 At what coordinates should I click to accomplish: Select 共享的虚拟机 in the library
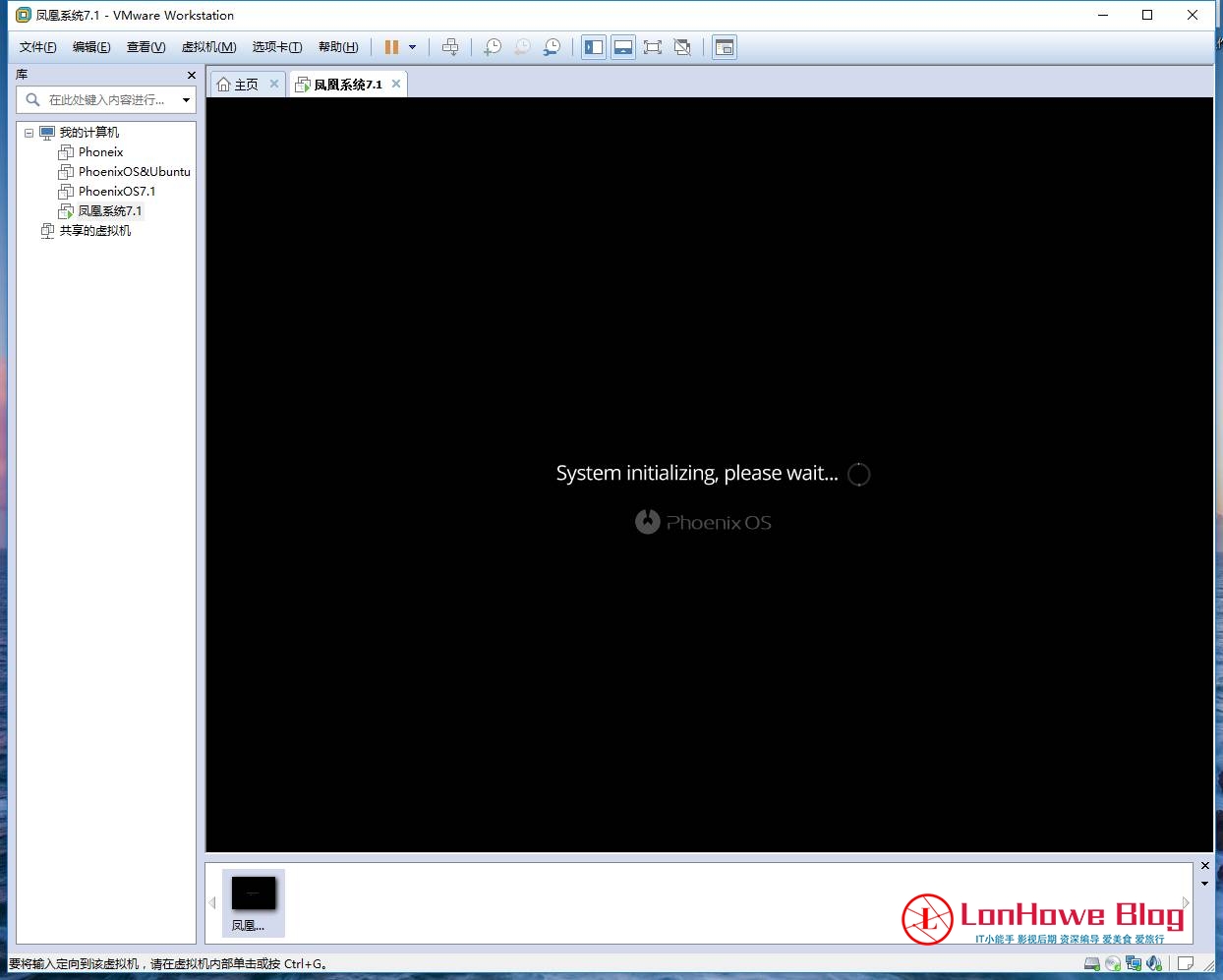pyautogui.click(x=94, y=231)
